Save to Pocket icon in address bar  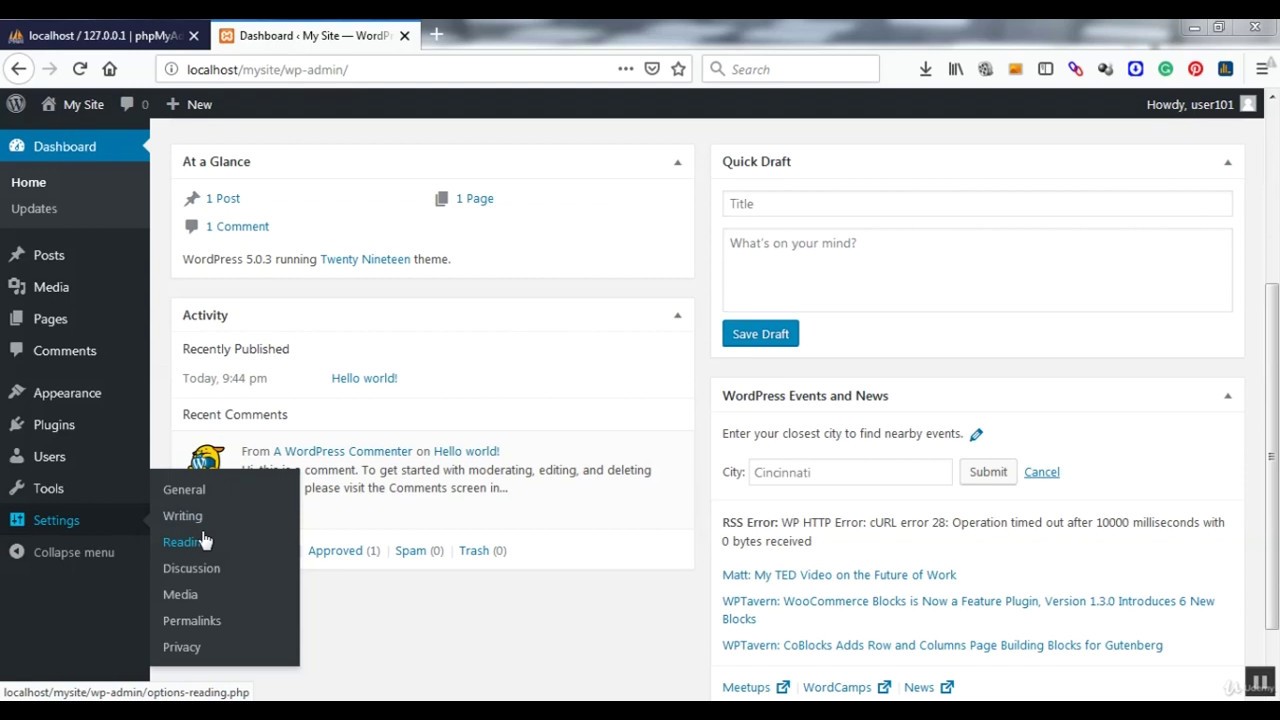(652, 69)
